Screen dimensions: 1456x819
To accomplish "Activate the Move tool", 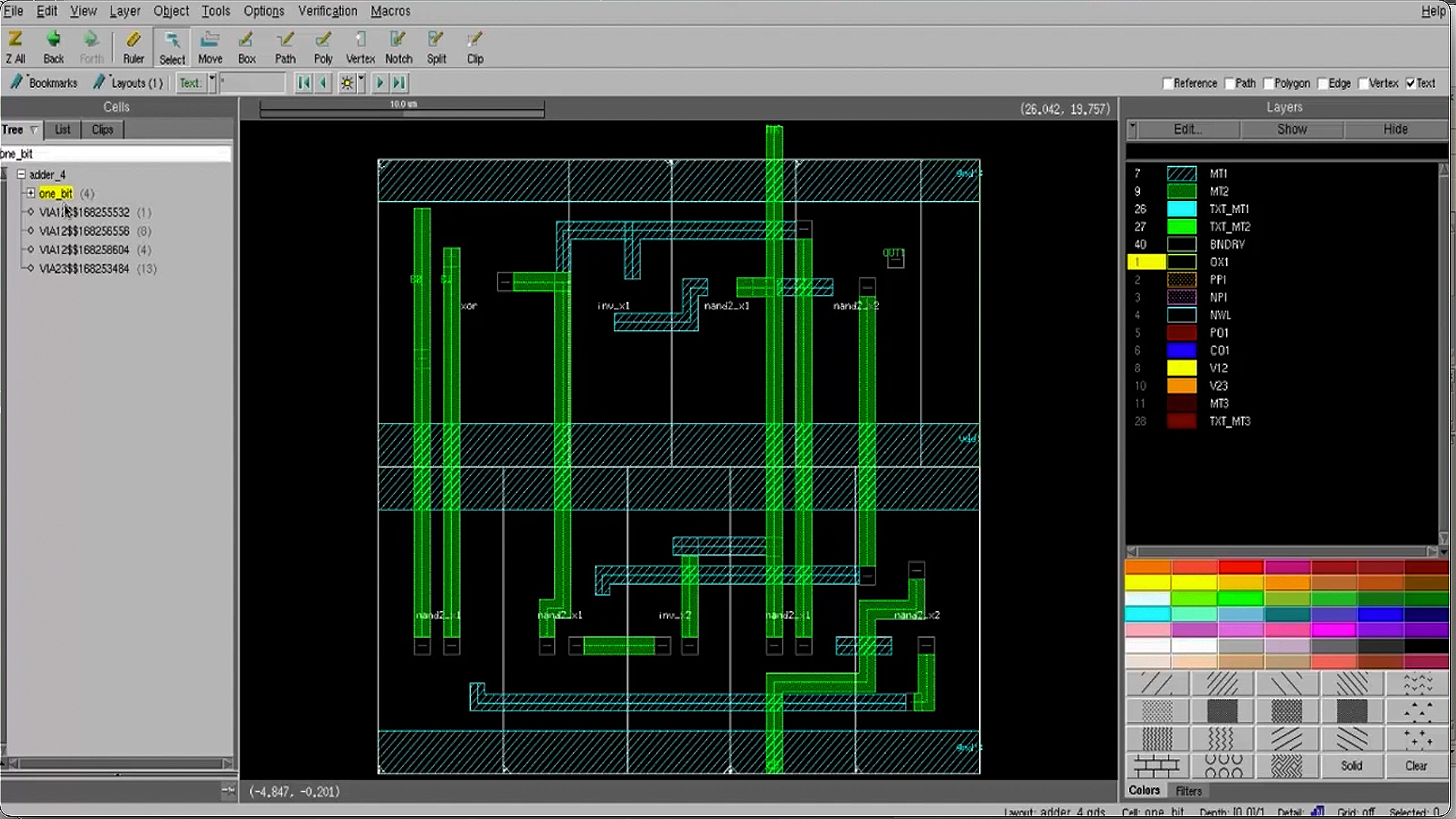I will pyautogui.click(x=210, y=46).
